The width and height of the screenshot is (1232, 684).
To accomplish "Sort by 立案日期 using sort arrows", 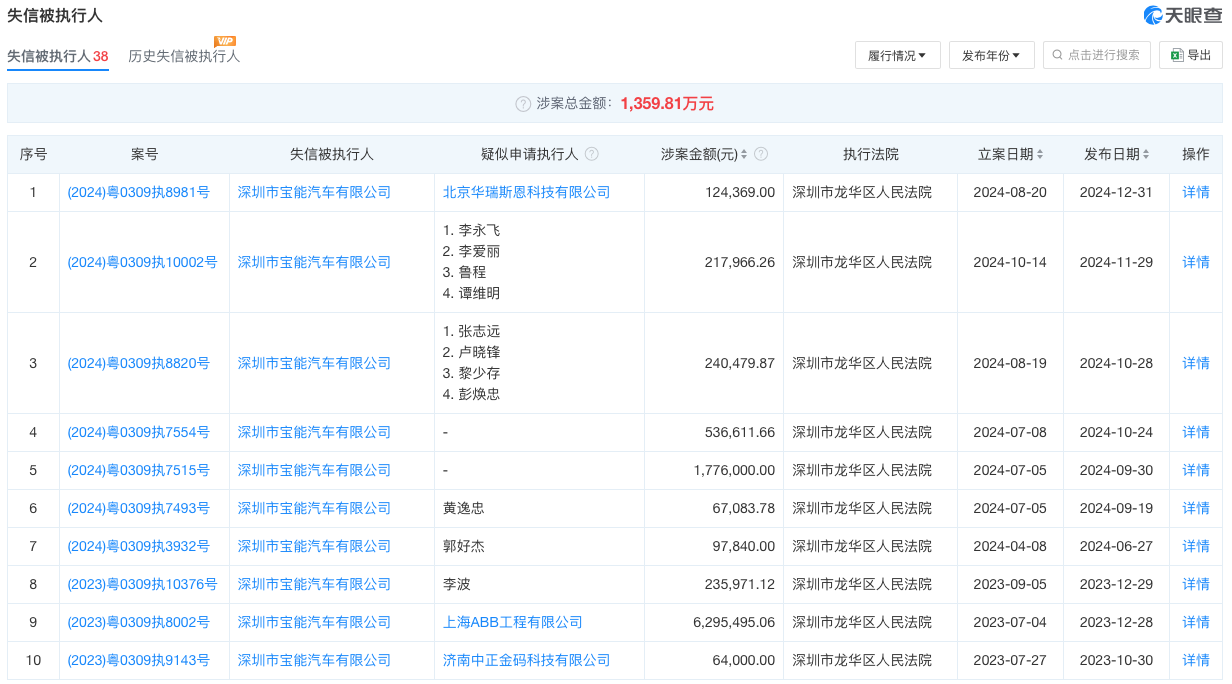I will click(1040, 154).
